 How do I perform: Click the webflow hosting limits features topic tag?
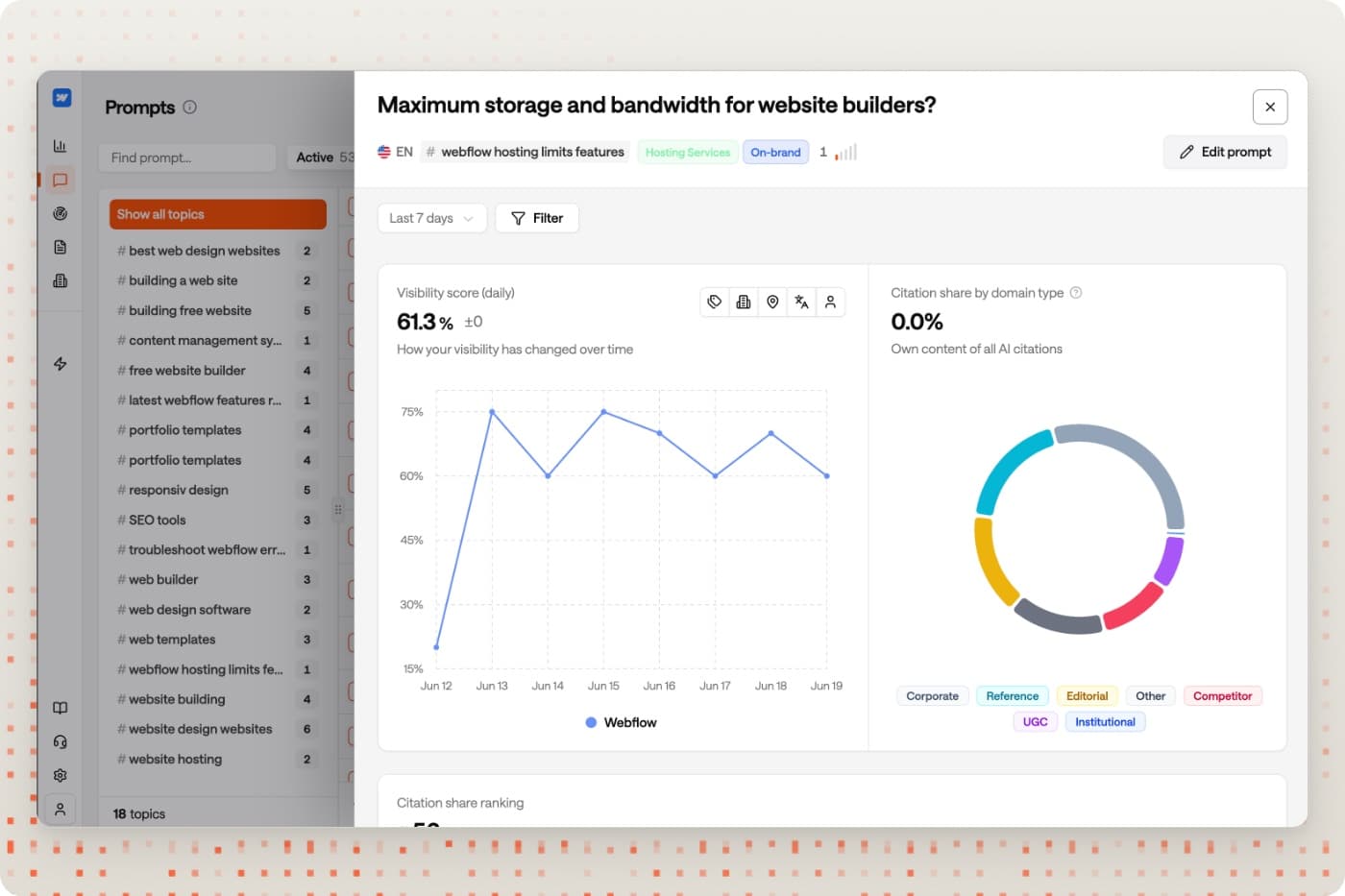tap(526, 152)
